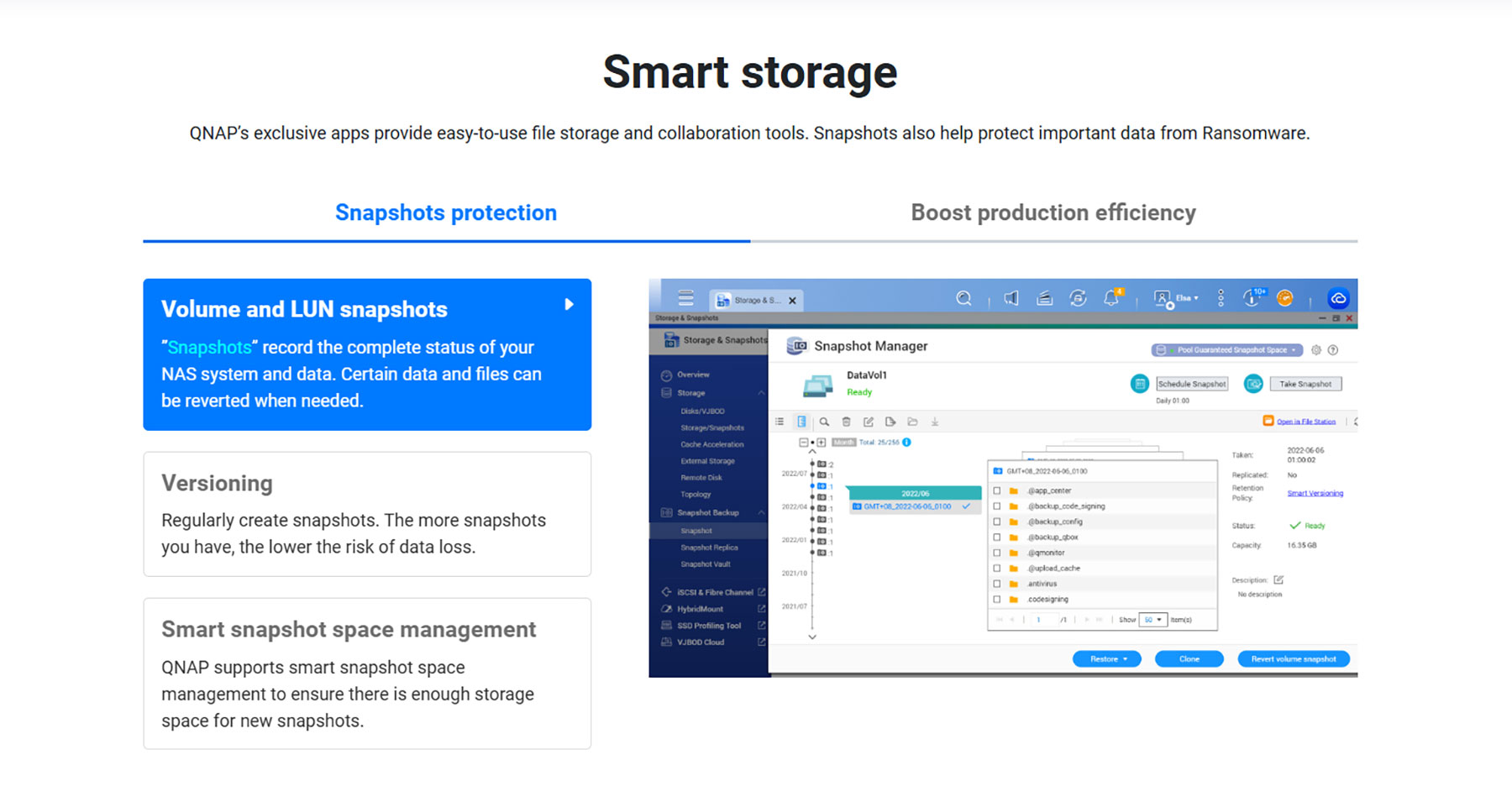Click the delete trash icon in snapshot toolbar
Image resolution: width=1512 pixels, height=802 pixels.
pos(846,422)
